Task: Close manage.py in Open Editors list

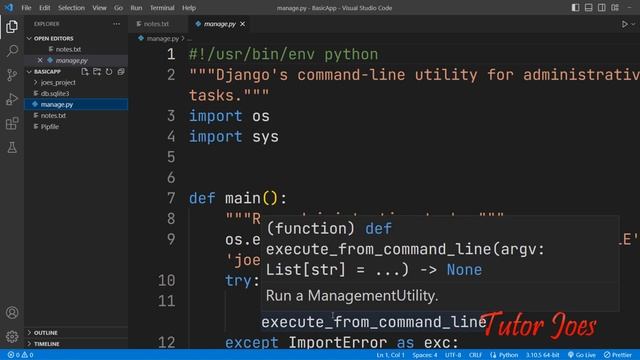Action: (x=40, y=60)
